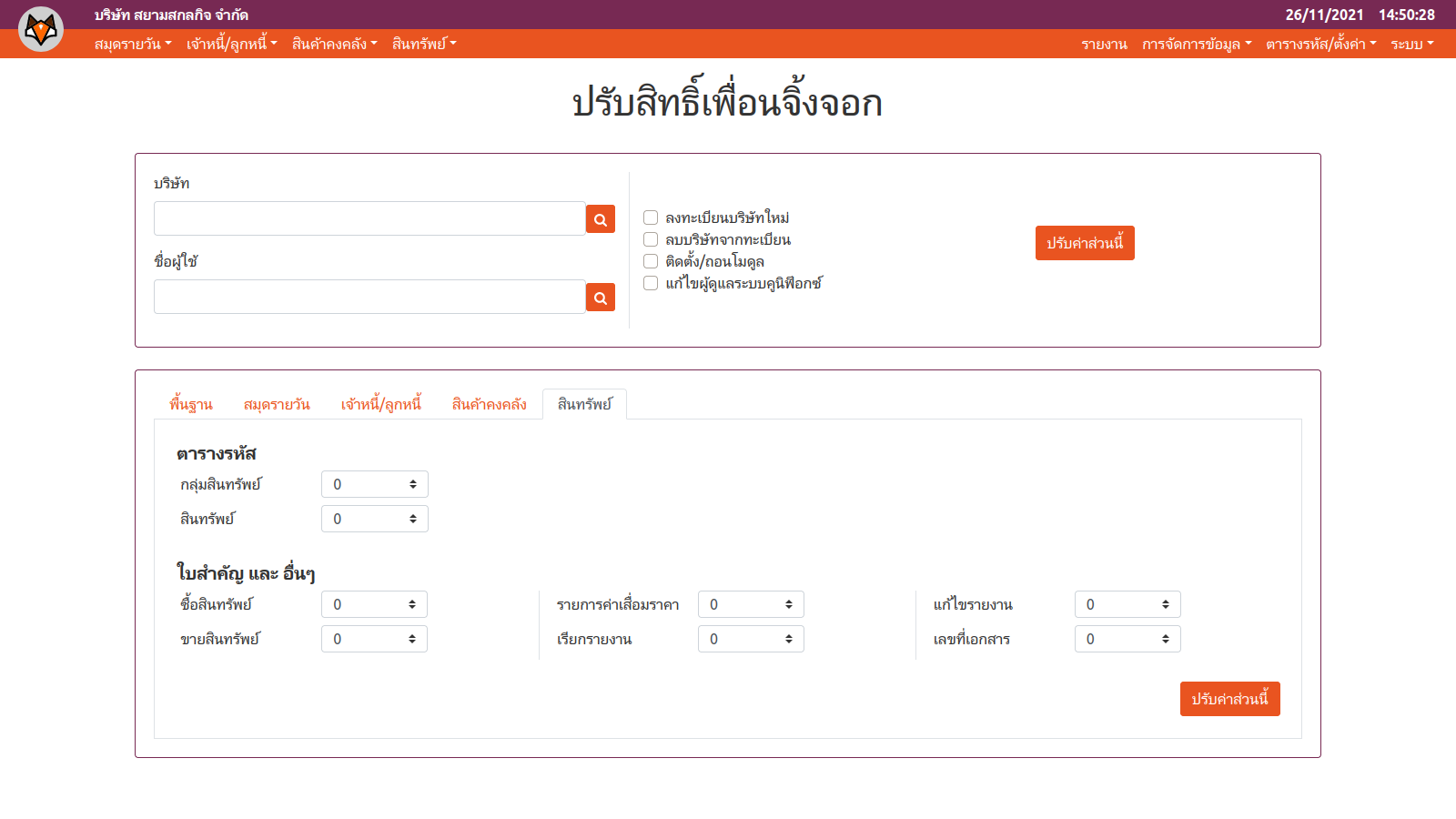This screenshot has width=1456, height=819.
Task: Switch to สมุดรายวัน tab
Action: pos(277,404)
